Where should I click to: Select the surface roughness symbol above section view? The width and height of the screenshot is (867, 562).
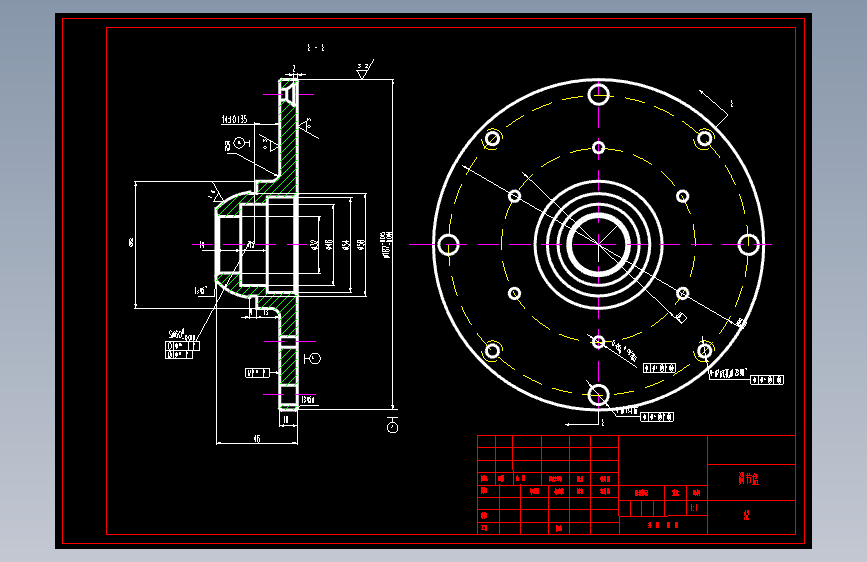(x=364, y=69)
